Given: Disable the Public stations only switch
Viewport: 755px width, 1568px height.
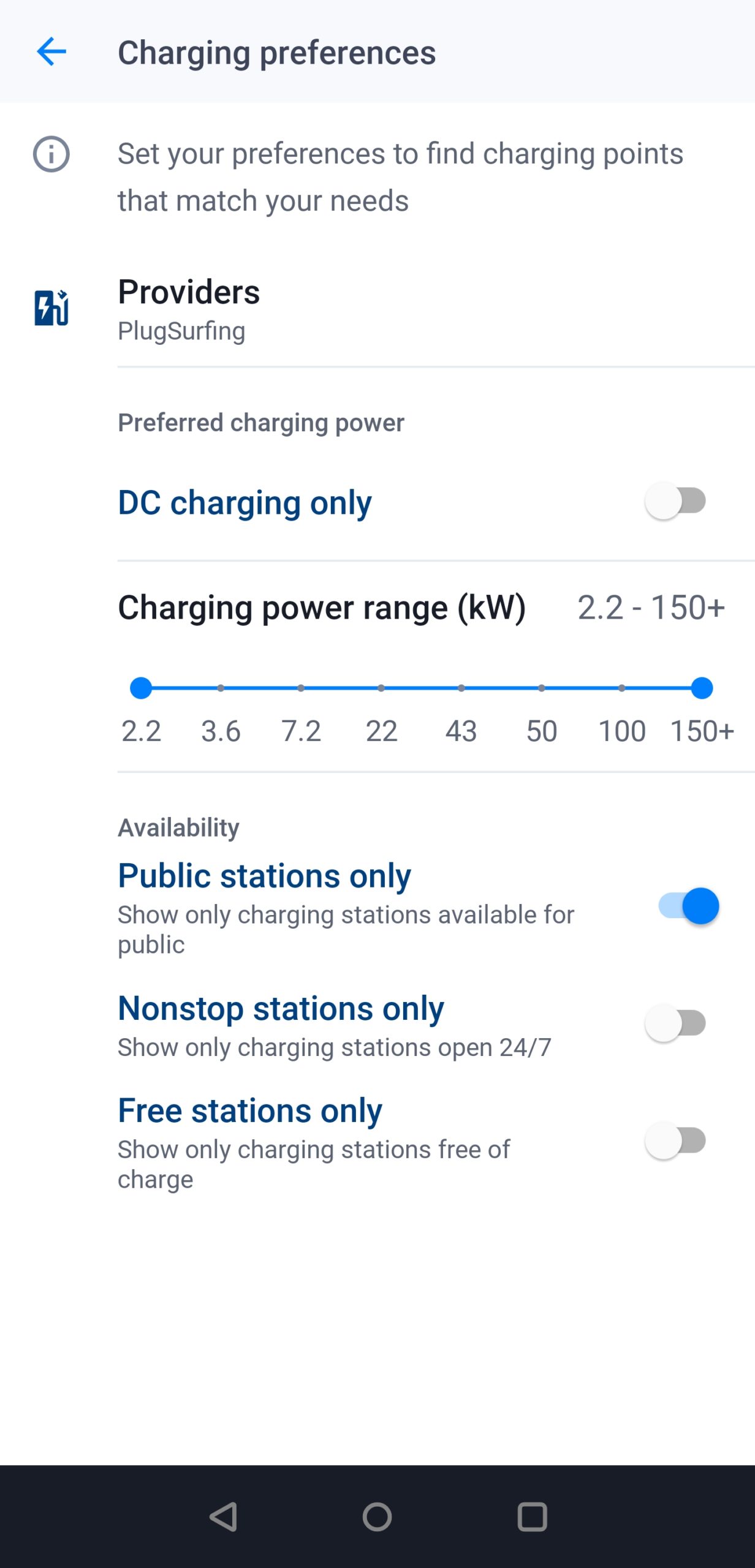Looking at the screenshot, I should [688, 906].
